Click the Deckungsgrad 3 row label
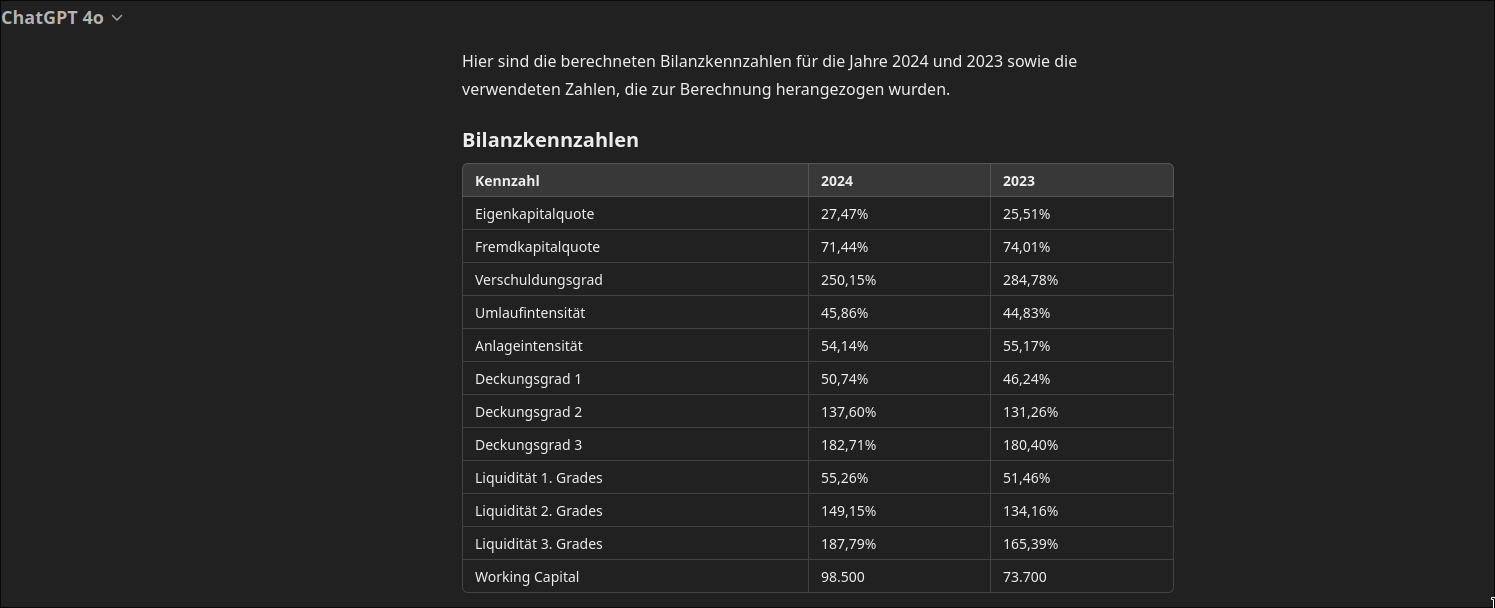This screenshot has height=608, width=1495. pyautogui.click(x=529, y=444)
